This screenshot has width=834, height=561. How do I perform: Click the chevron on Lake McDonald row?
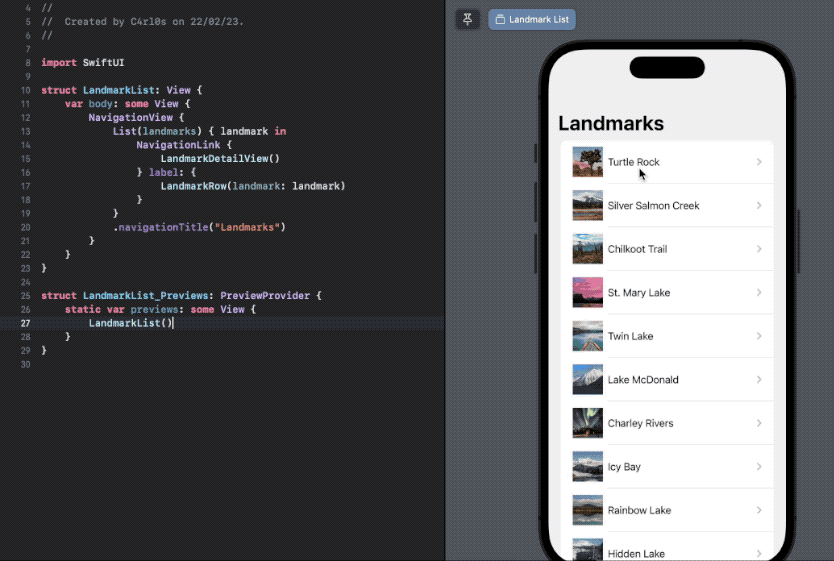[759, 380]
